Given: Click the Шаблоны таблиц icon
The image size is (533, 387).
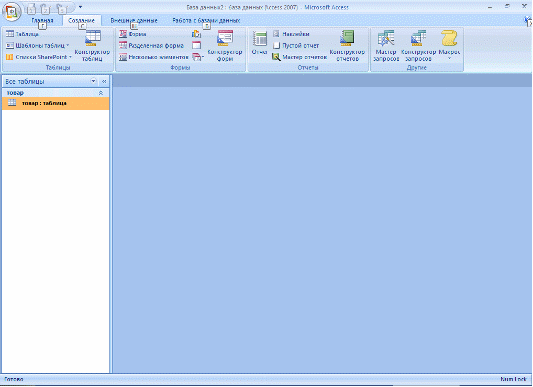Looking at the screenshot, I should (10, 45).
